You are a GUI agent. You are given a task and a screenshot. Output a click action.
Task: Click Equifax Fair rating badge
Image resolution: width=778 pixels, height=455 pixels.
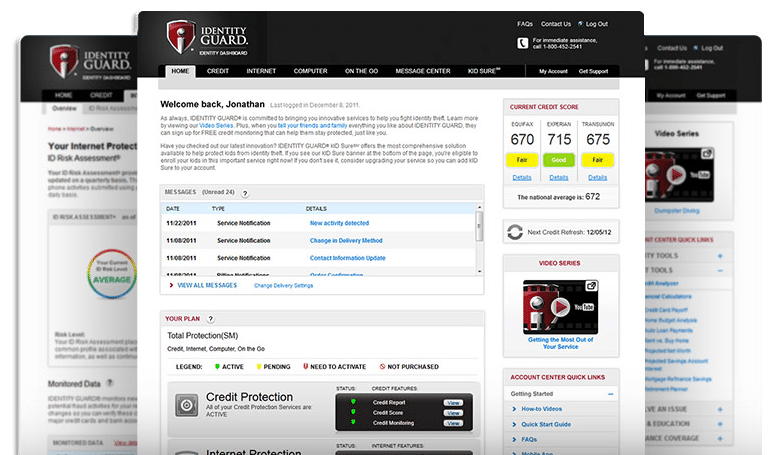coord(521,160)
